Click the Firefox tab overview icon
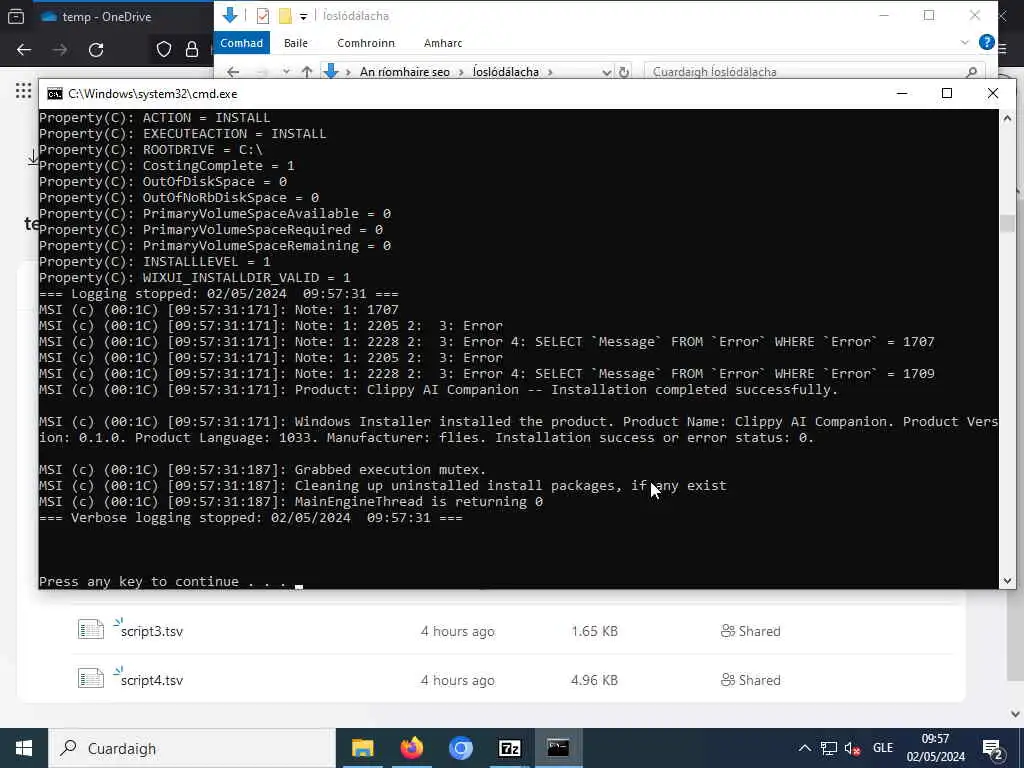The width and height of the screenshot is (1024, 768). (16, 17)
